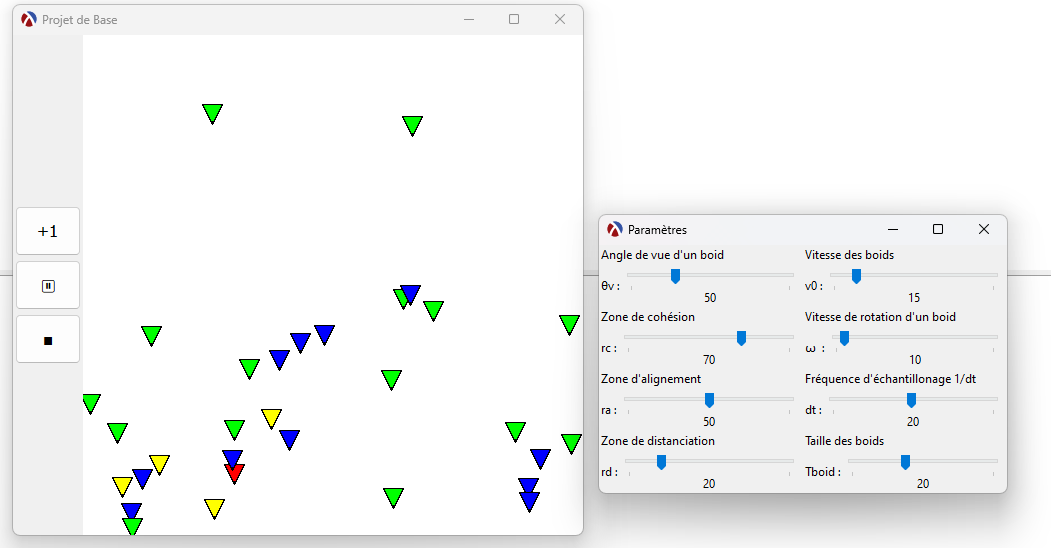This screenshot has height=548, width=1051.
Task: Click the Racket icon in Projet de Base title bar
Action: 28,19
